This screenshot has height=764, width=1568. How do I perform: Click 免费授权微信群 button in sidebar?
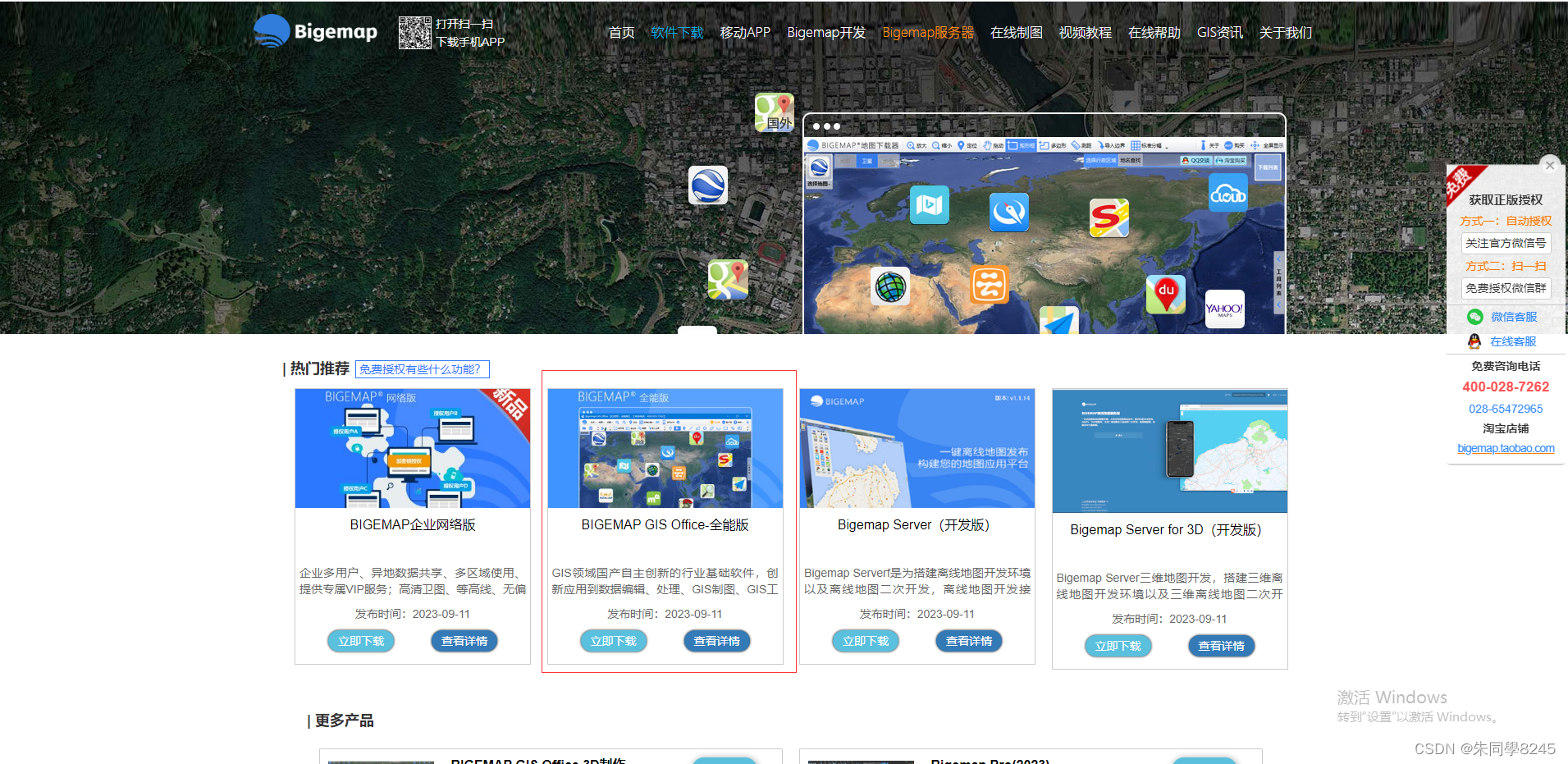click(1506, 288)
